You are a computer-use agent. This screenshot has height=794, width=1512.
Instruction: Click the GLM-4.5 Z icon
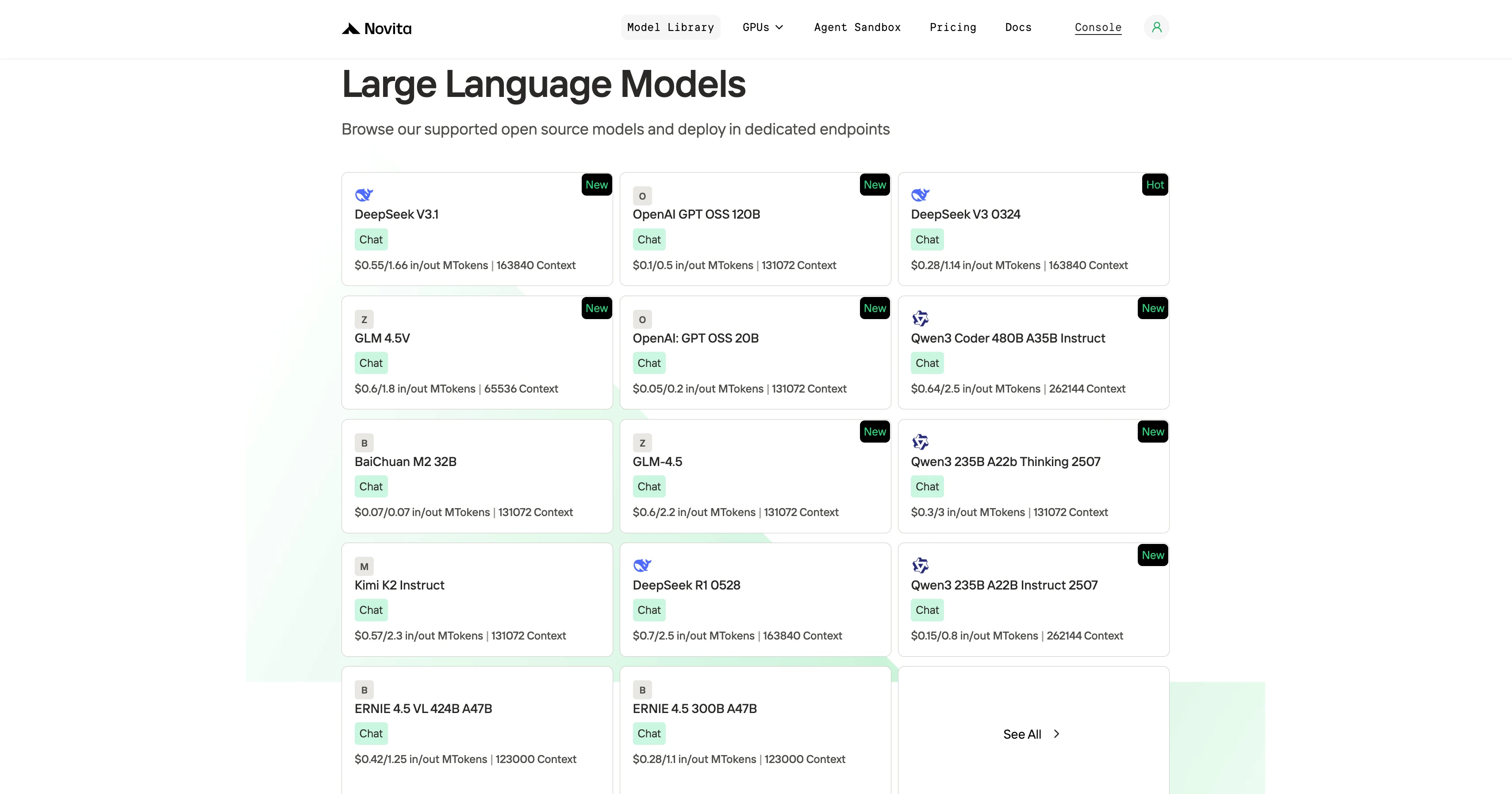(642, 443)
